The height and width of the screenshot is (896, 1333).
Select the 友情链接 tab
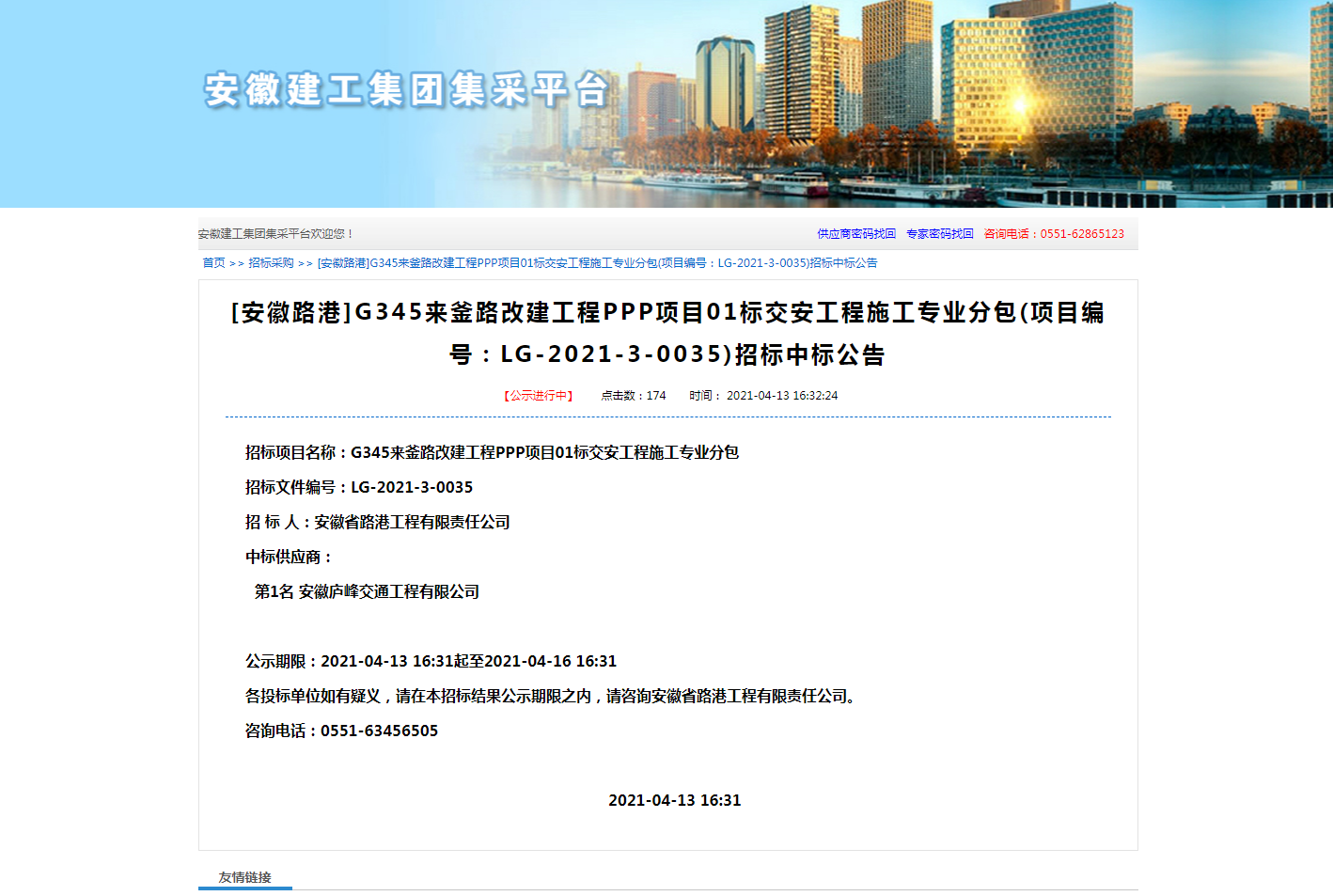coord(244,877)
